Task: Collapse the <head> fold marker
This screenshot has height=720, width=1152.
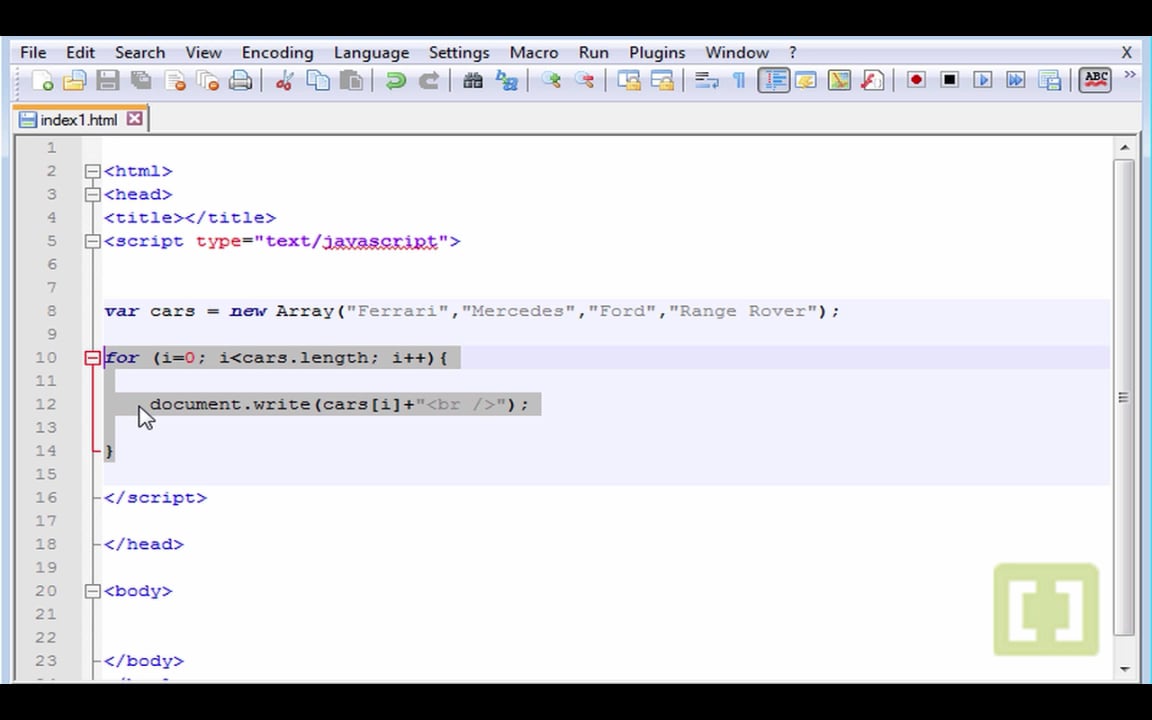Action: point(92,195)
